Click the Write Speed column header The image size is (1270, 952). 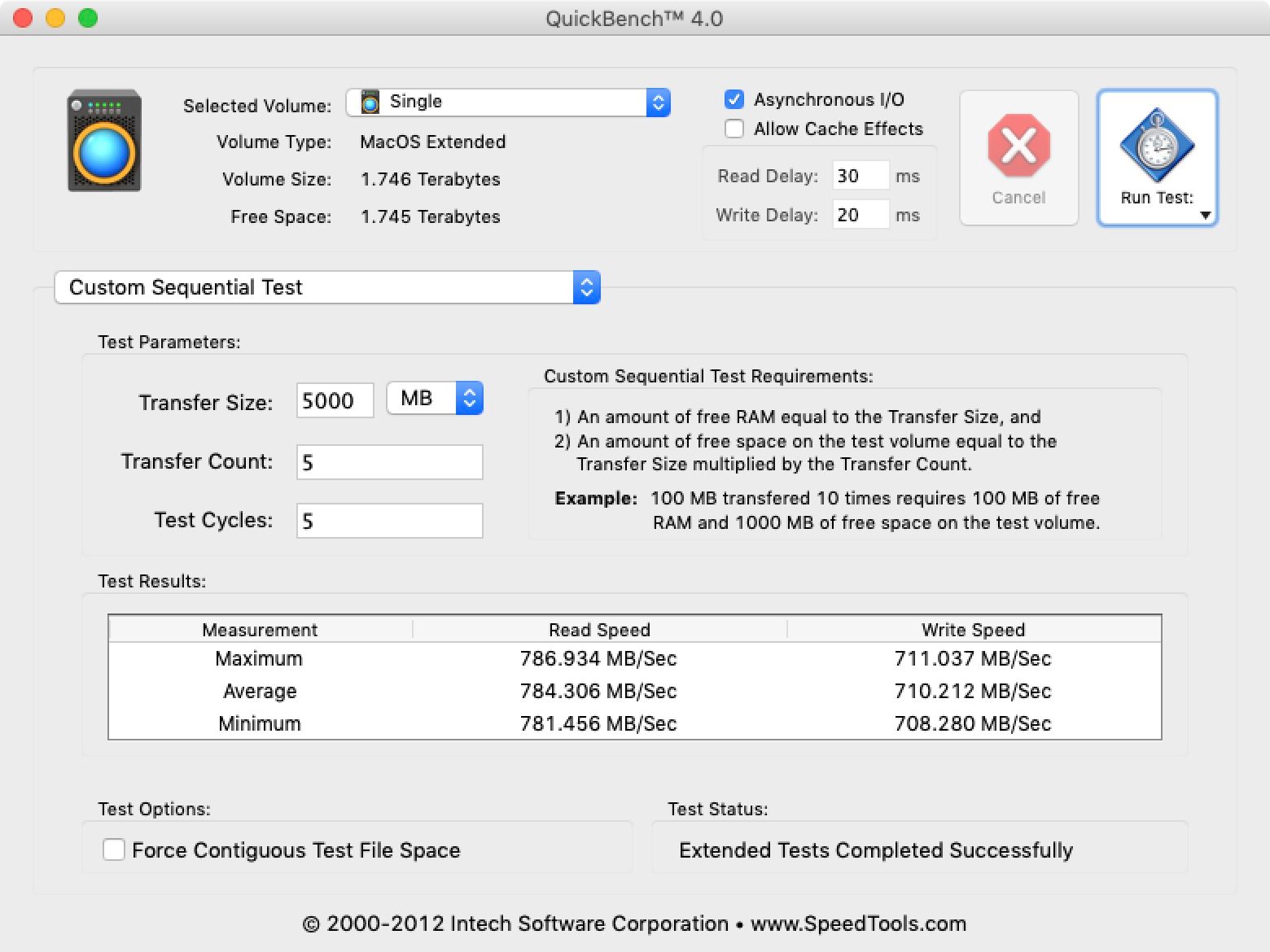click(x=974, y=630)
